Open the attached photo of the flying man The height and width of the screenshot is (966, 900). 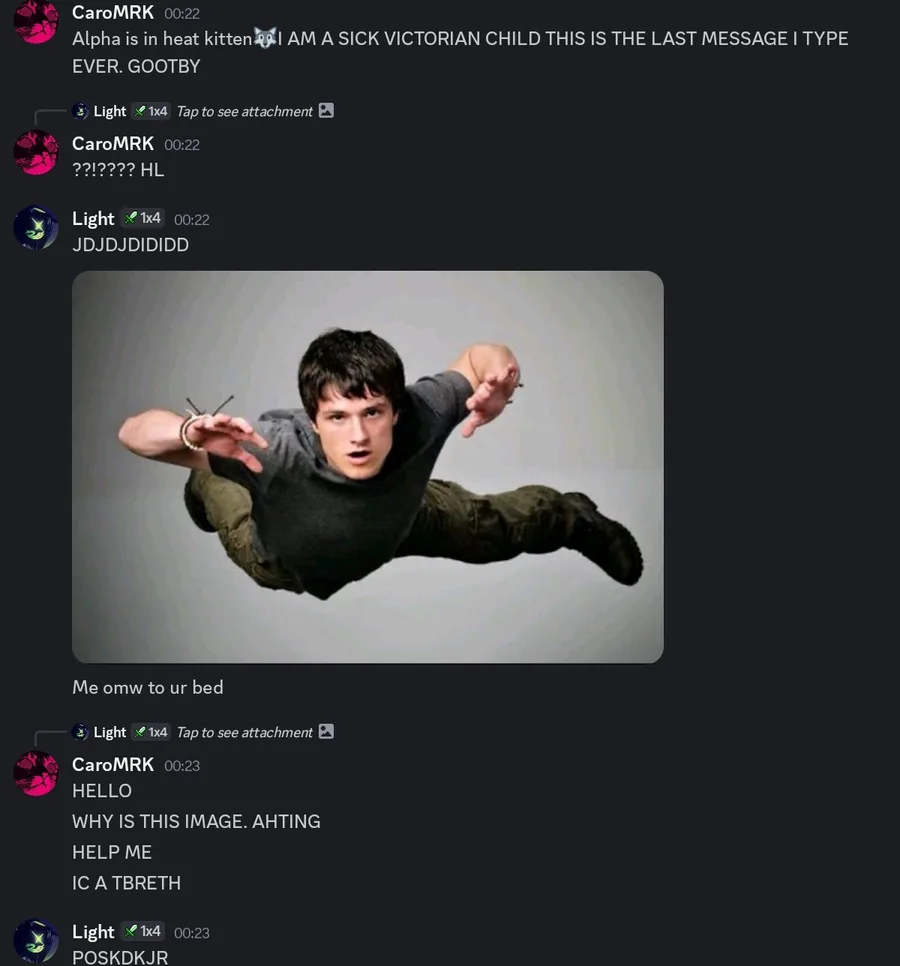coord(368,467)
